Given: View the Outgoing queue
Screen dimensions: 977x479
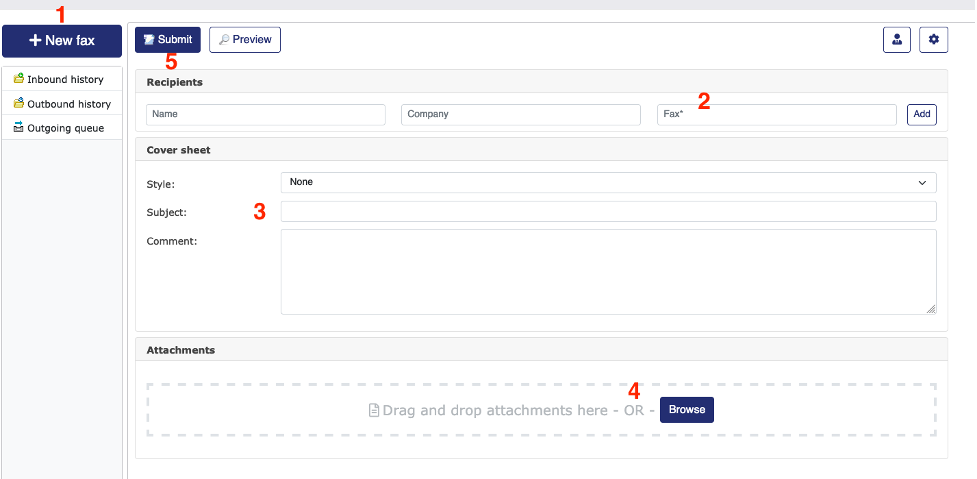Looking at the screenshot, I should 64,128.
